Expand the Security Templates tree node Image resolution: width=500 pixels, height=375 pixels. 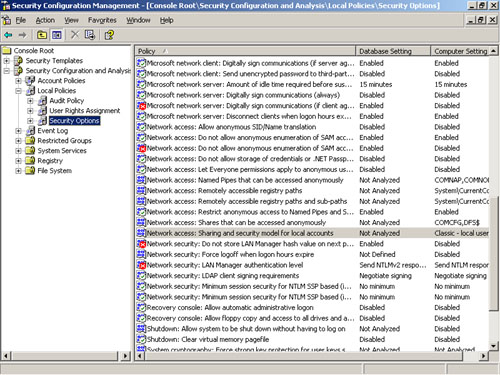point(6,61)
